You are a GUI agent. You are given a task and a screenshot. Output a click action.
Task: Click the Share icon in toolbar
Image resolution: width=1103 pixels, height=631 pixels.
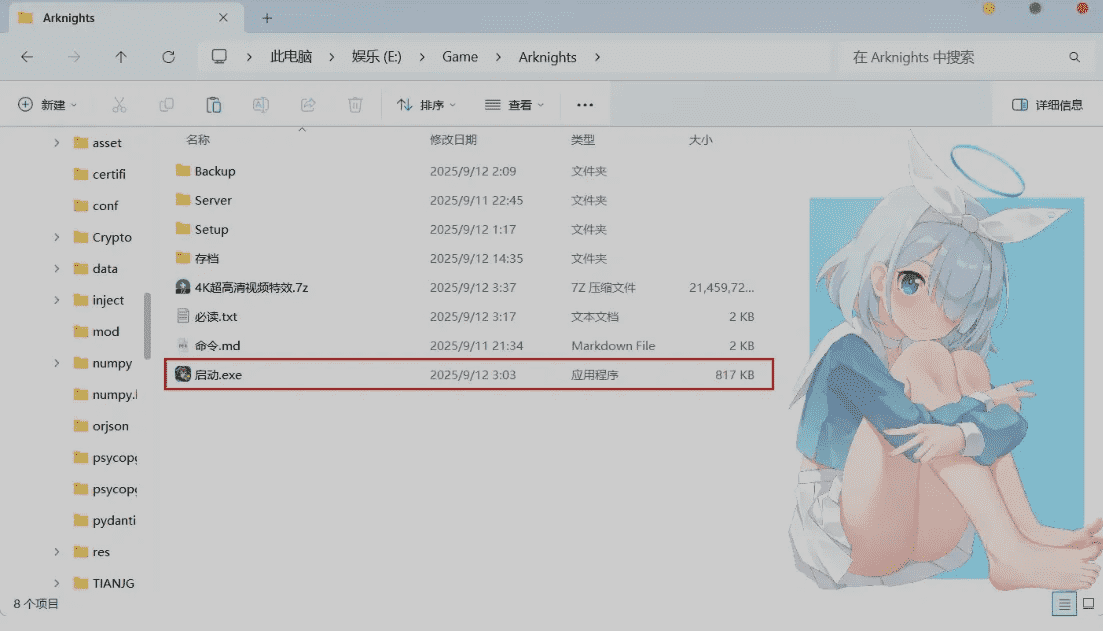[308, 105]
